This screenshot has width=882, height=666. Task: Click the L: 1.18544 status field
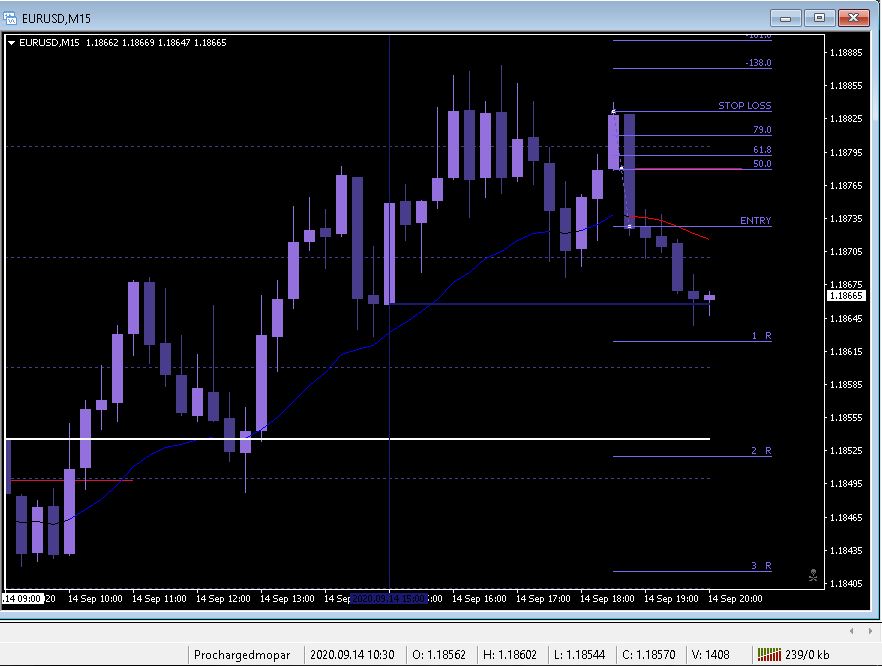(579, 655)
